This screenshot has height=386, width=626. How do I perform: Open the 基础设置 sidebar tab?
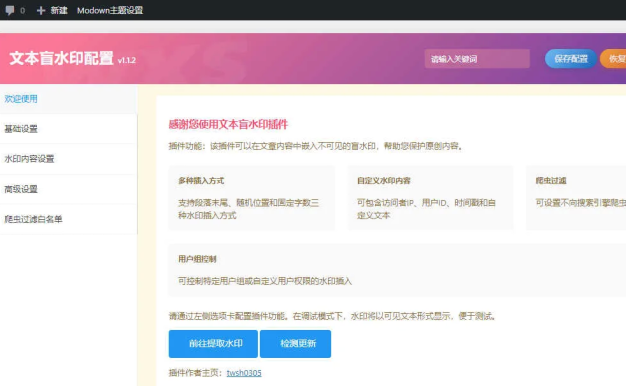click(68, 129)
